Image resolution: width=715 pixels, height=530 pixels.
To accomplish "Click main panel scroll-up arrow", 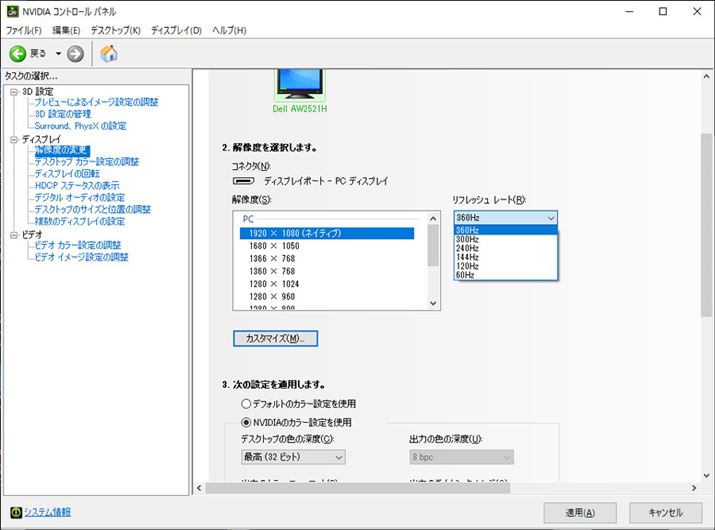I will (x=706, y=77).
